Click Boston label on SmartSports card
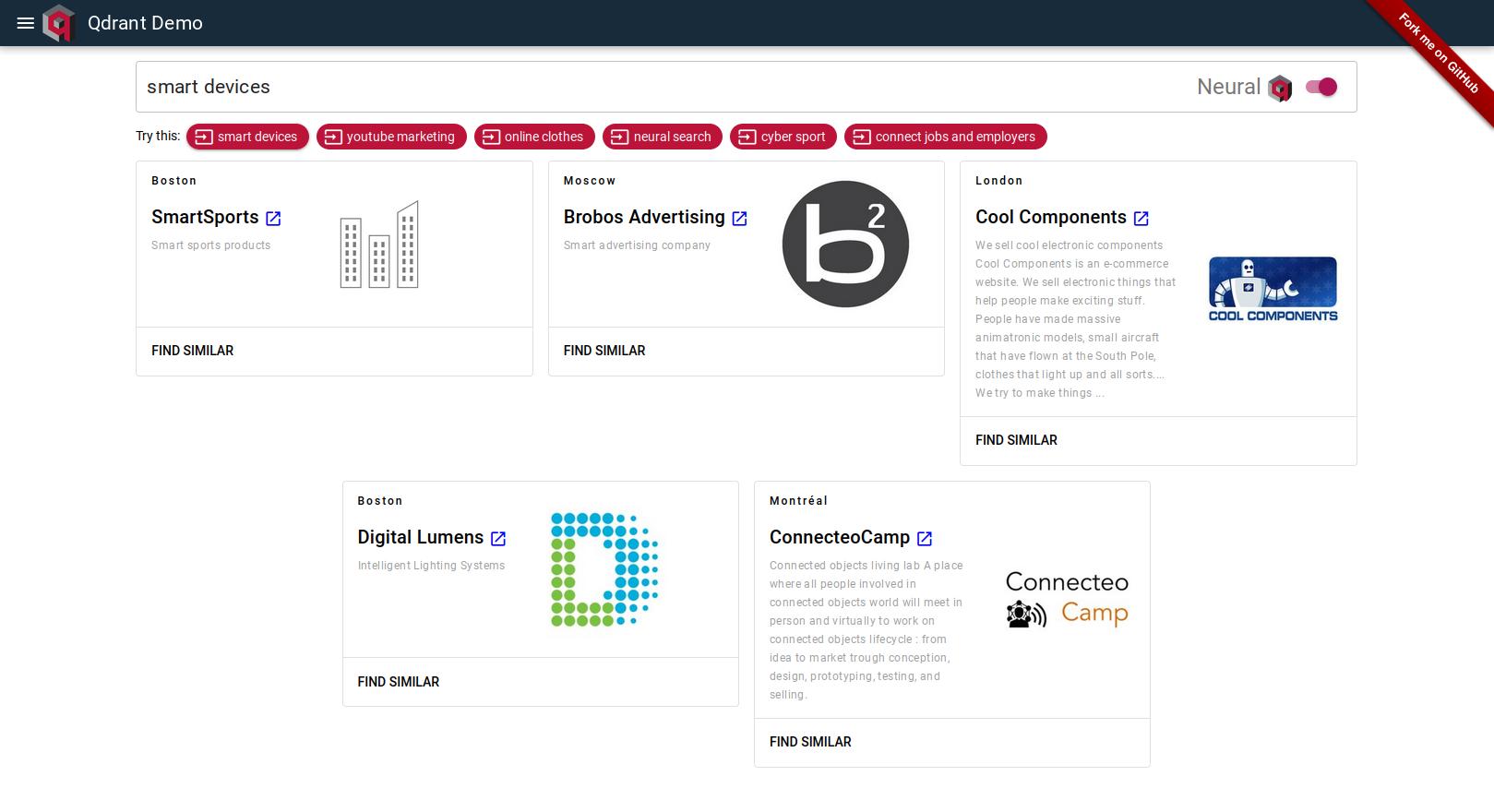Image resolution: width=1494 pixels, height=812 pixels. point(174,181)
